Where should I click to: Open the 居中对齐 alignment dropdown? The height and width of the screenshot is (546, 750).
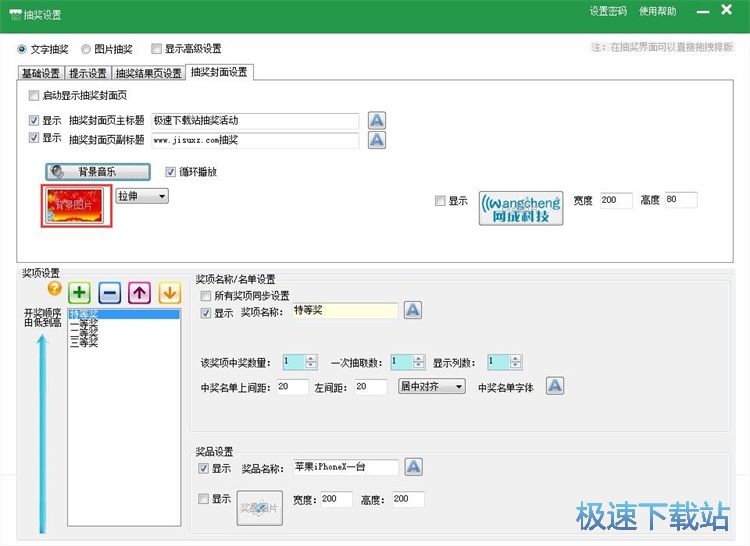coord(432,386)
